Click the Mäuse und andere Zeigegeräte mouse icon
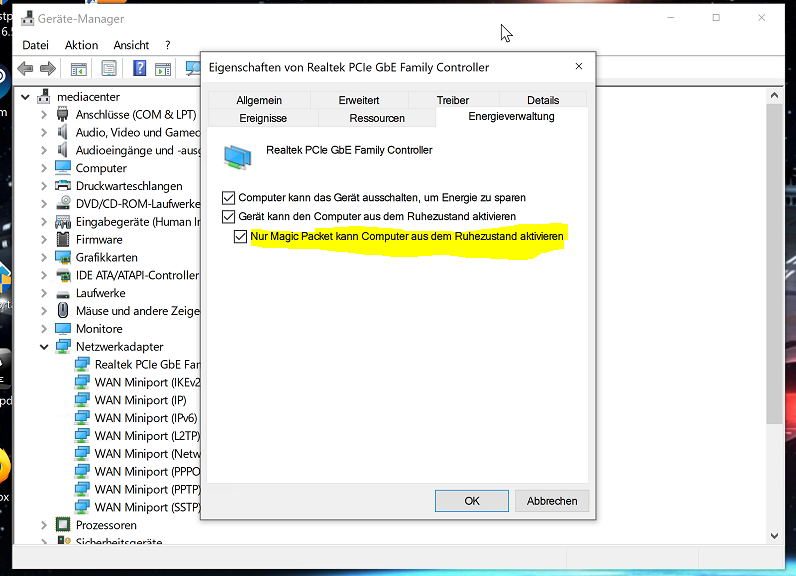The height and width of the screenshot is (576, 796). tap(63, 310)
